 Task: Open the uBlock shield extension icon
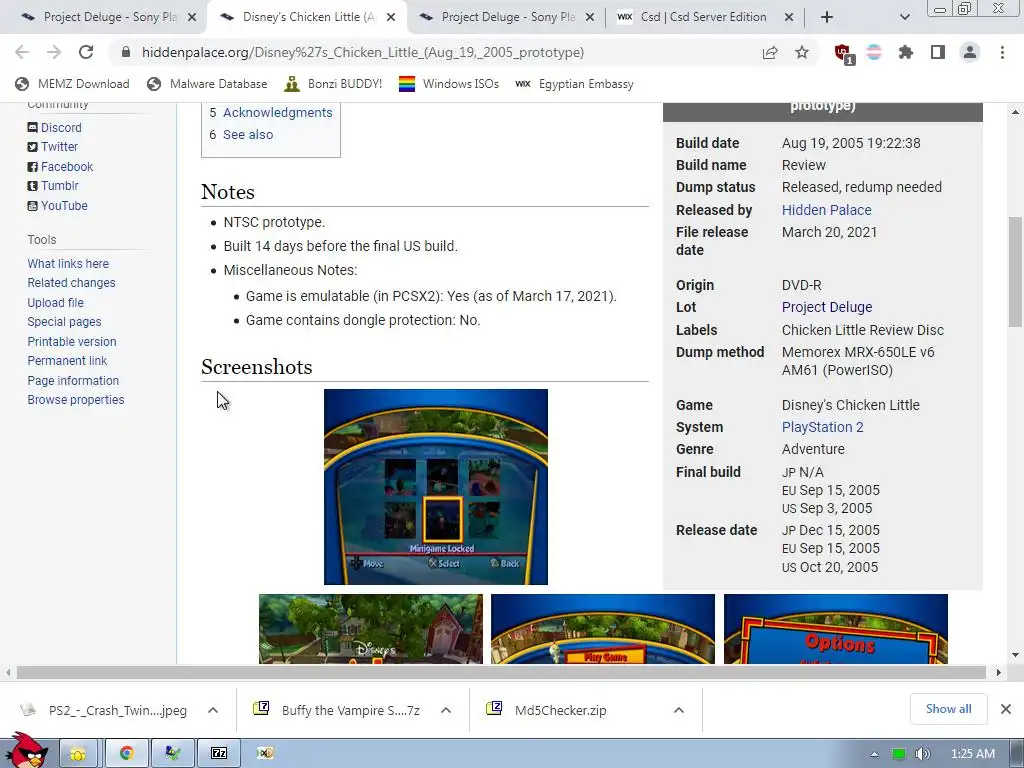(x=843, y=53)
